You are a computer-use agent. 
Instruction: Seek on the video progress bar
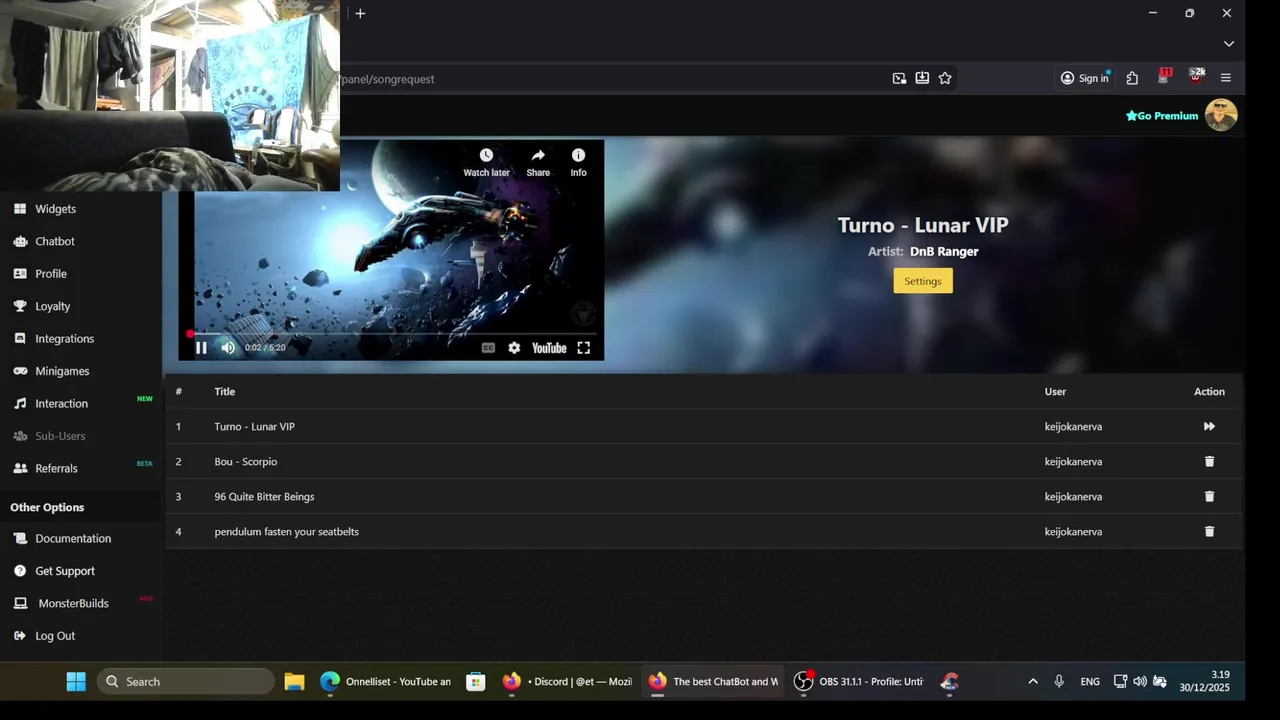pyautogui.click(x=391, y=333)
